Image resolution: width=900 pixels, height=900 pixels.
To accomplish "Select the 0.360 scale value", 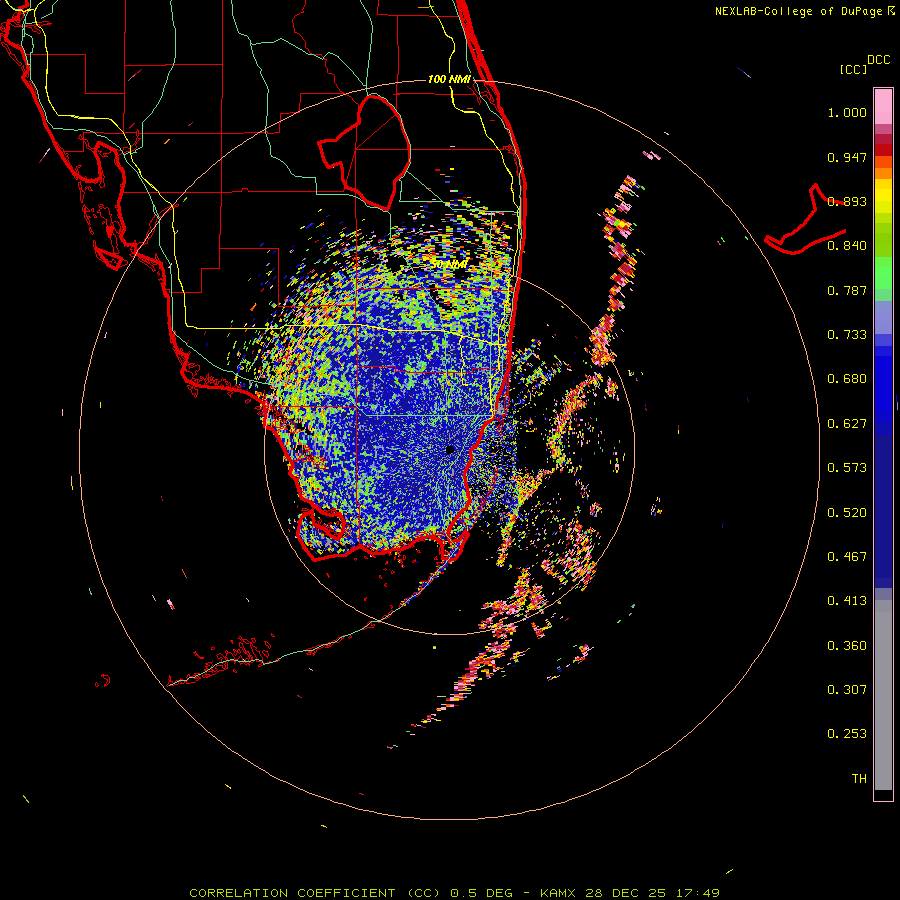I will point(847,646).
